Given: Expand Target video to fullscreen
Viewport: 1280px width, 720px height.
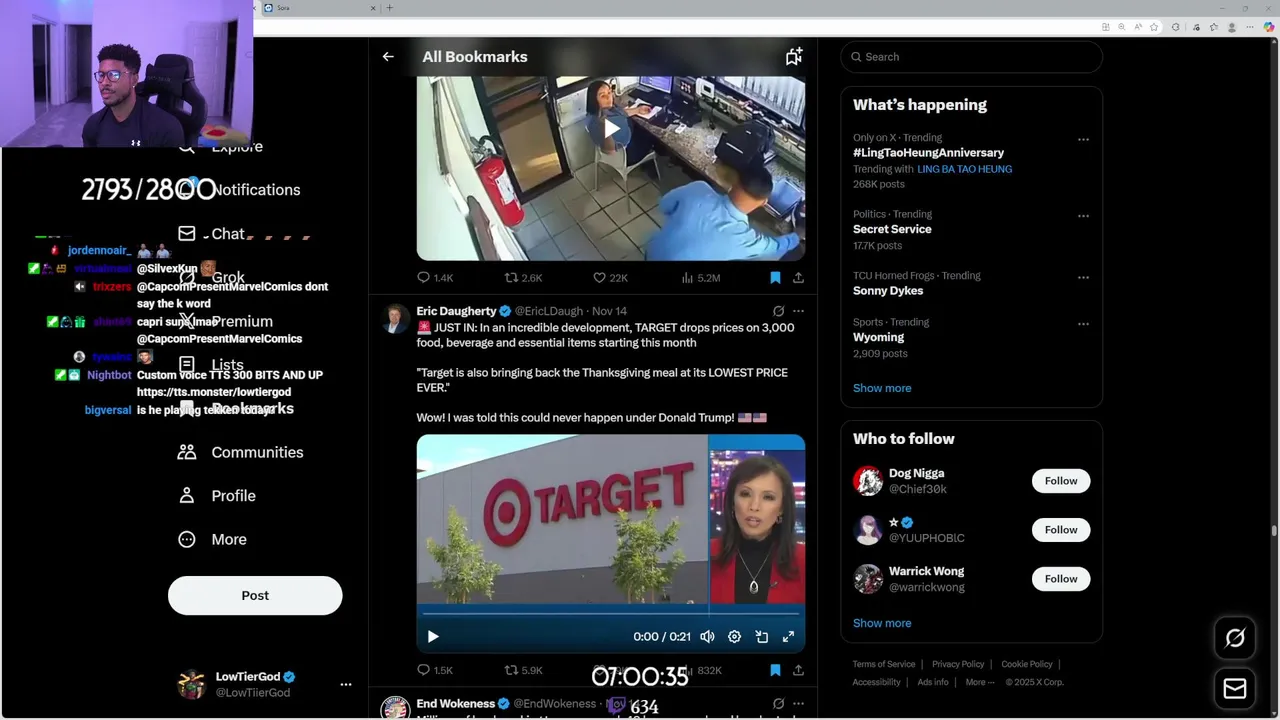Looking at the screenshot, I should (788, 636).
